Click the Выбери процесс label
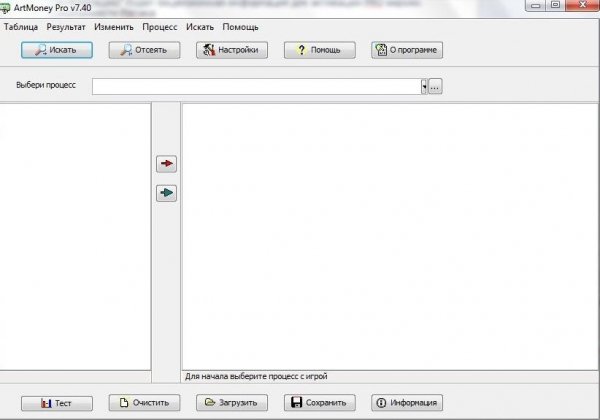 click(46, 85)
